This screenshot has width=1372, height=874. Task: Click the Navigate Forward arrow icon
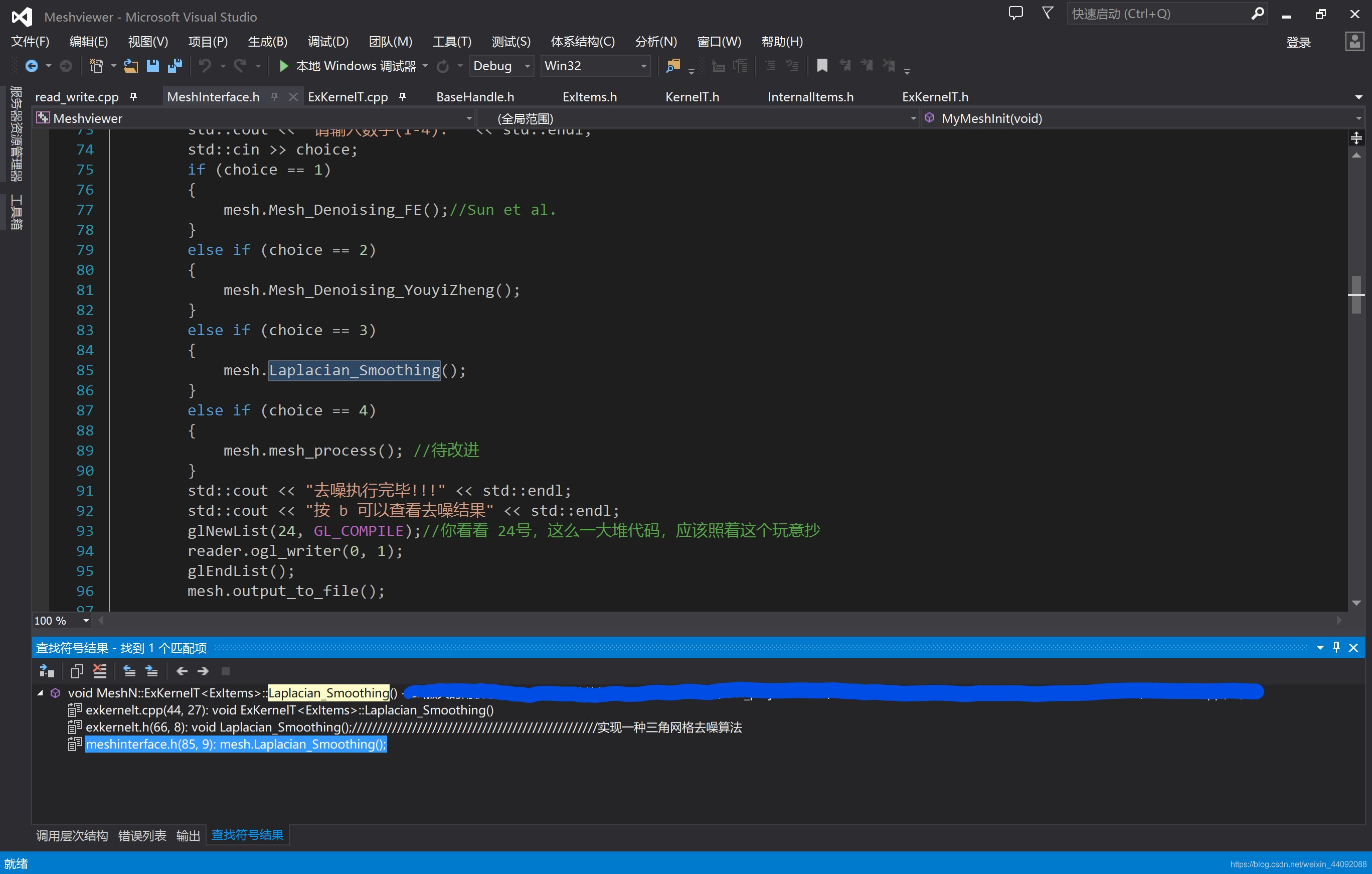[66, 66]
